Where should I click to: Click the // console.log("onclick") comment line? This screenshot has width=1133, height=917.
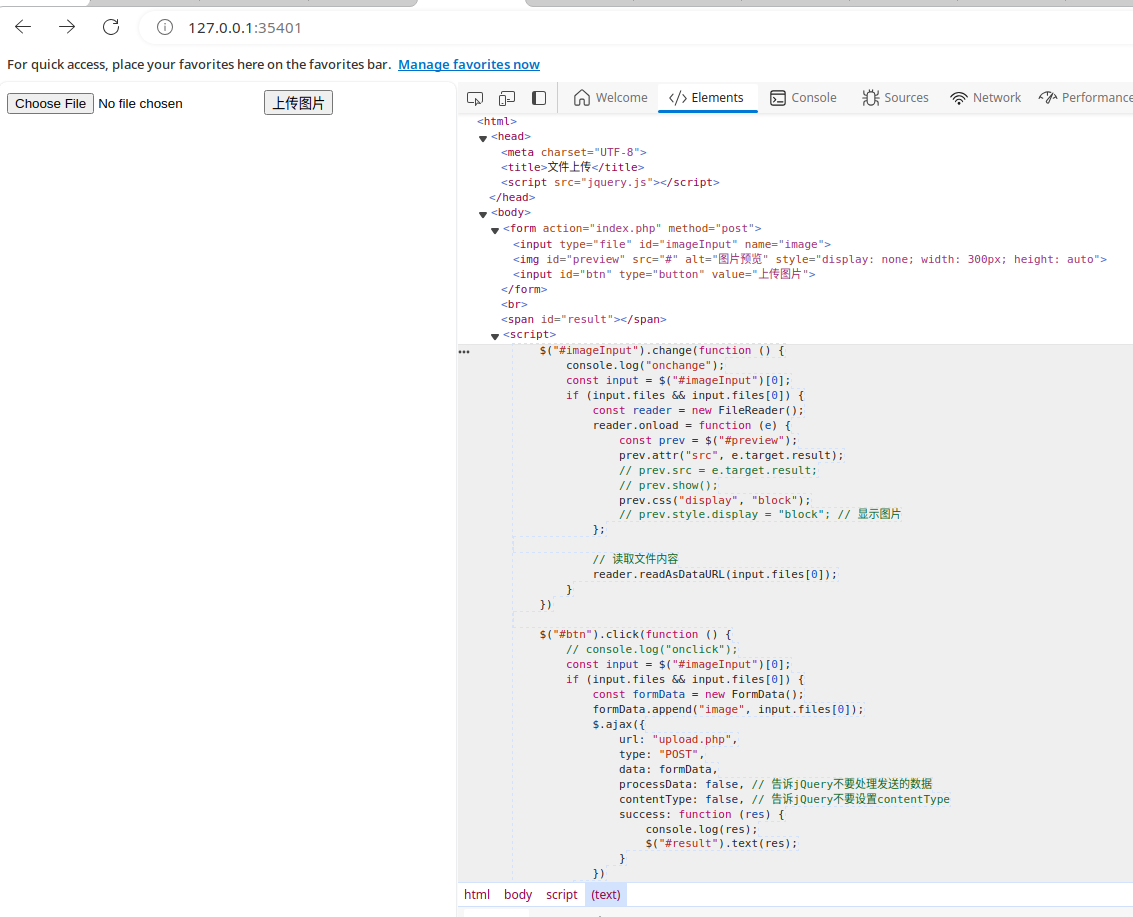652,650
